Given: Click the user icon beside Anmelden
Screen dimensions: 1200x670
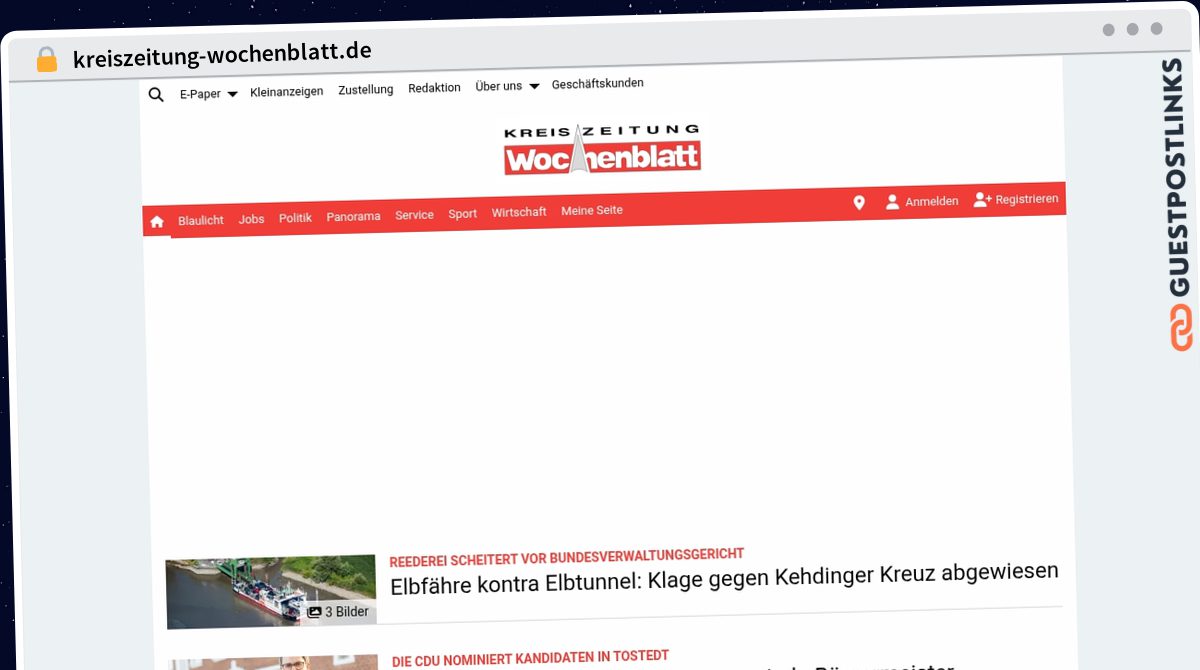Looking at the screenshot, I should pos(893,202).
